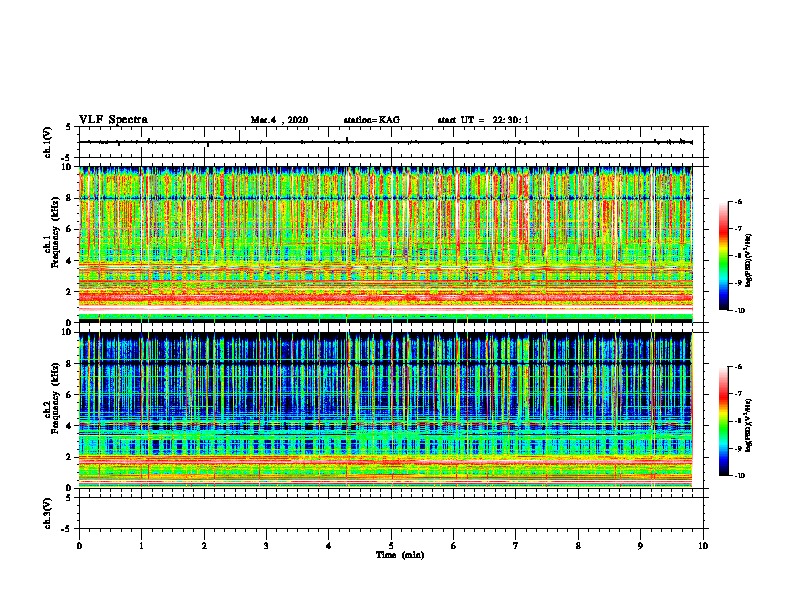Click the ch.1 frequency axis "2" tick

click(x=70, y=292)
